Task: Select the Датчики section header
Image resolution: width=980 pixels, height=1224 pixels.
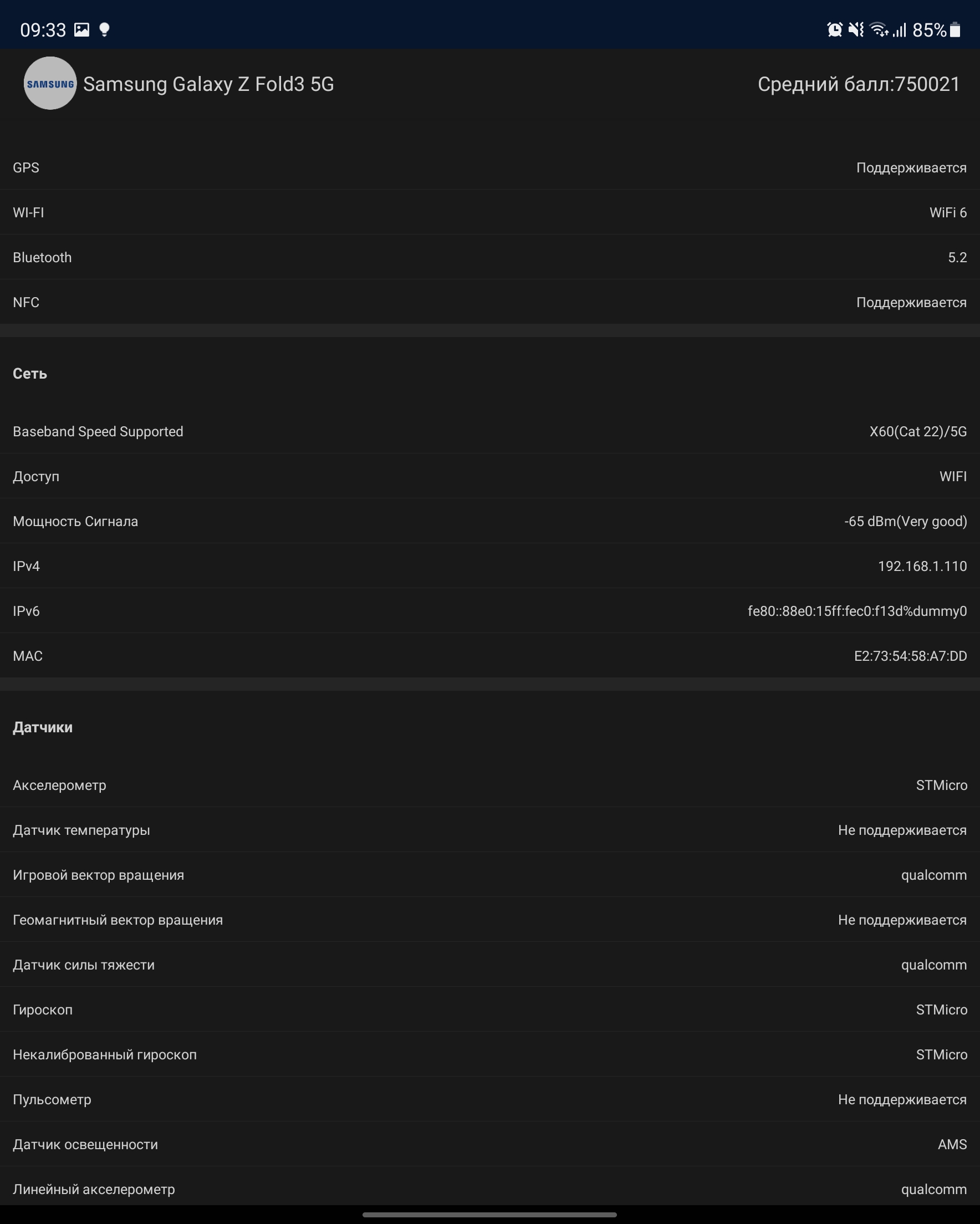Action: [43, 727]
